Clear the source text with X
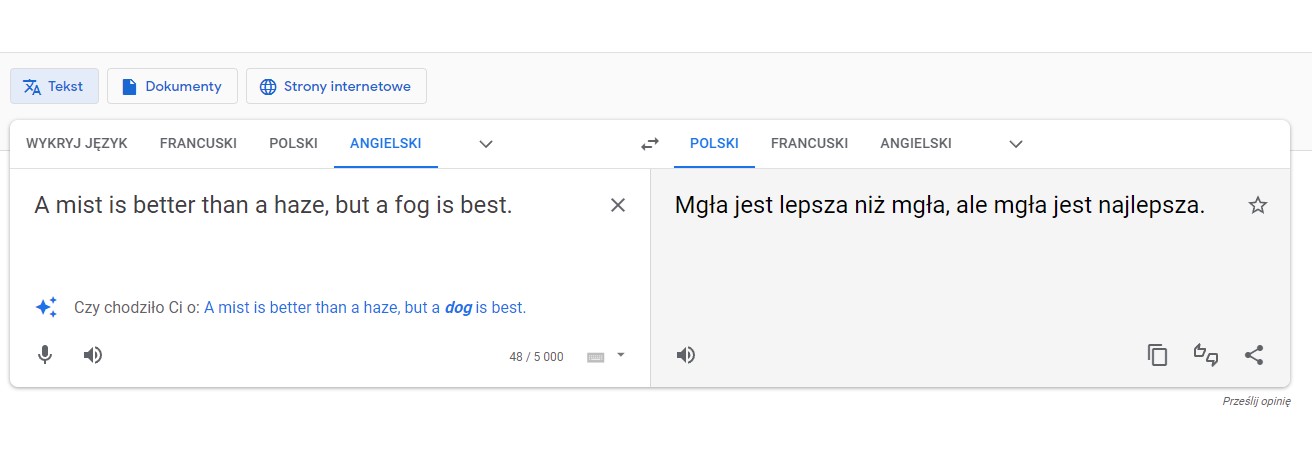1312x470 pixels. click(618, 205)
